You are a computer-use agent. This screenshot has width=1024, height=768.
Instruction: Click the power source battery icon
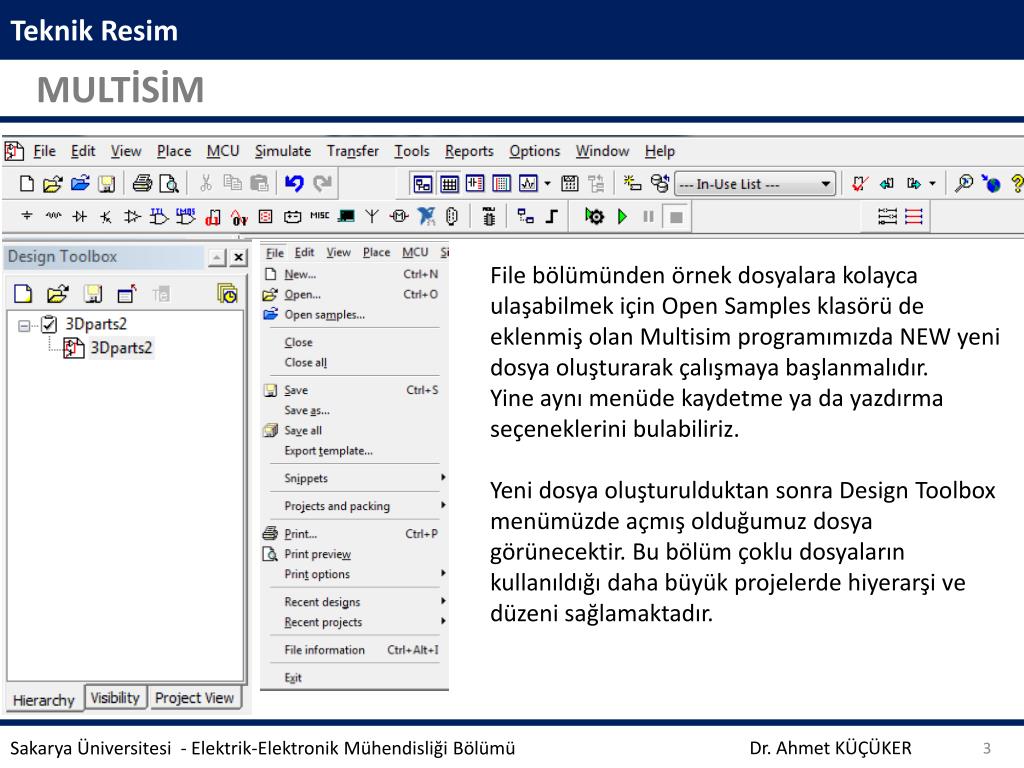click(292, 216)
